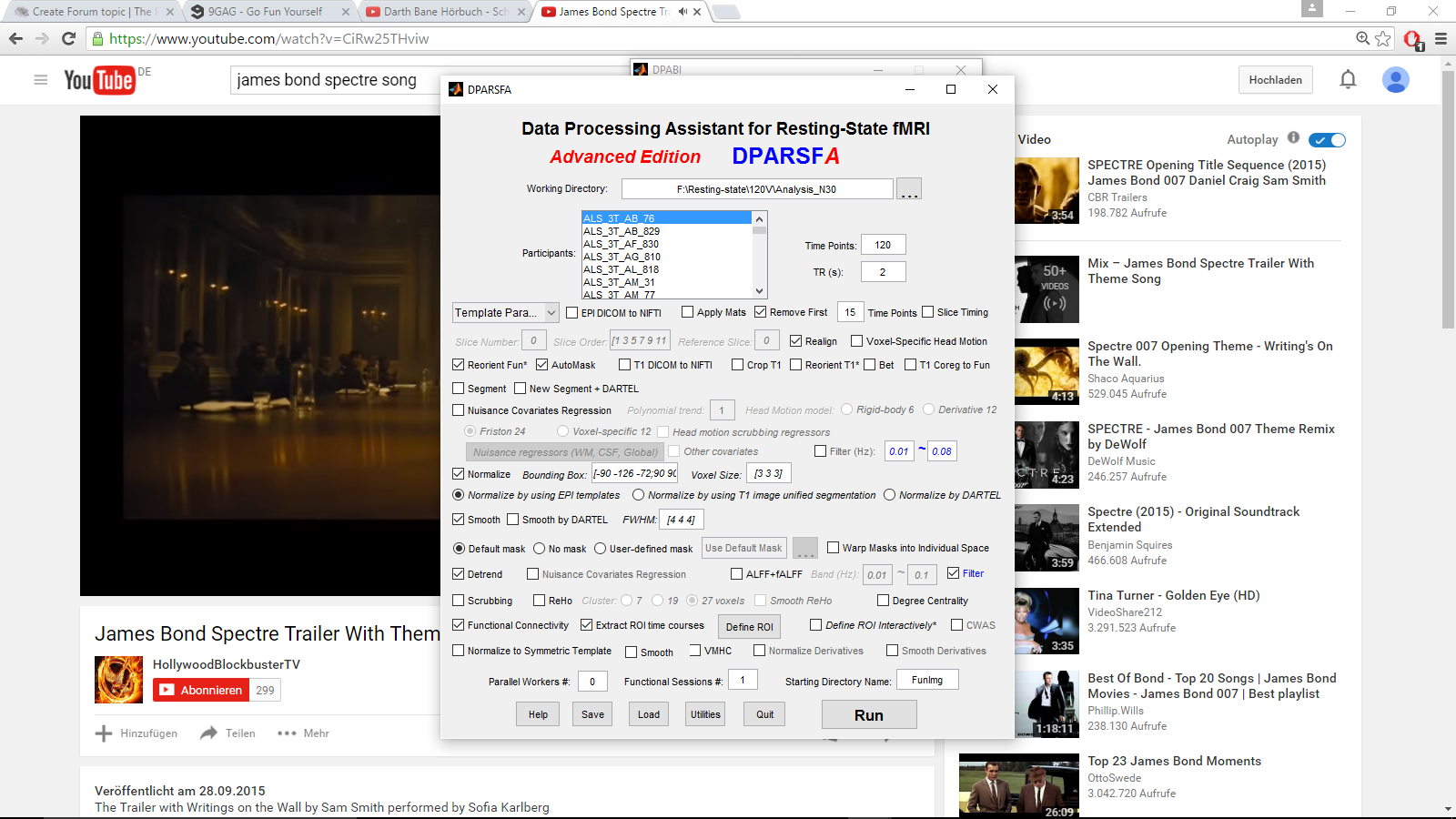Click the Hinzufügen plus icon
The image size is (1456, 819).
(x=104, y=733)
